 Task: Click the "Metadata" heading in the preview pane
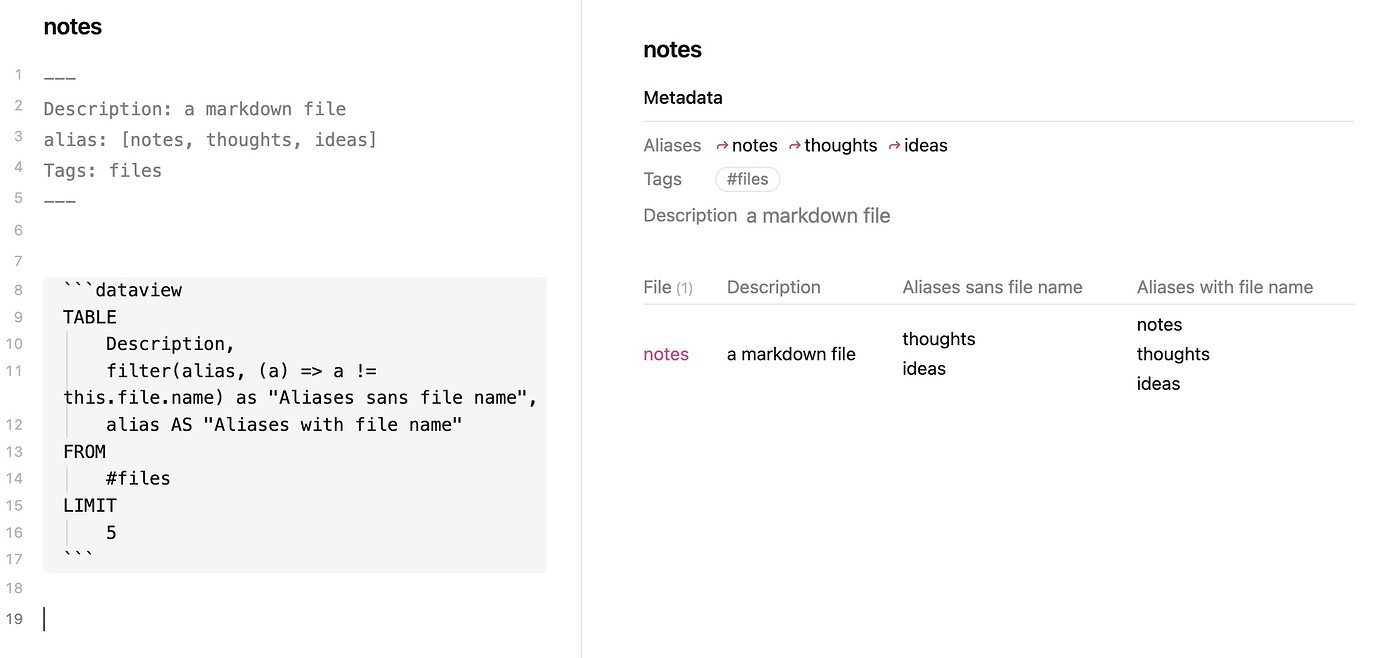[x=683, y=97]
